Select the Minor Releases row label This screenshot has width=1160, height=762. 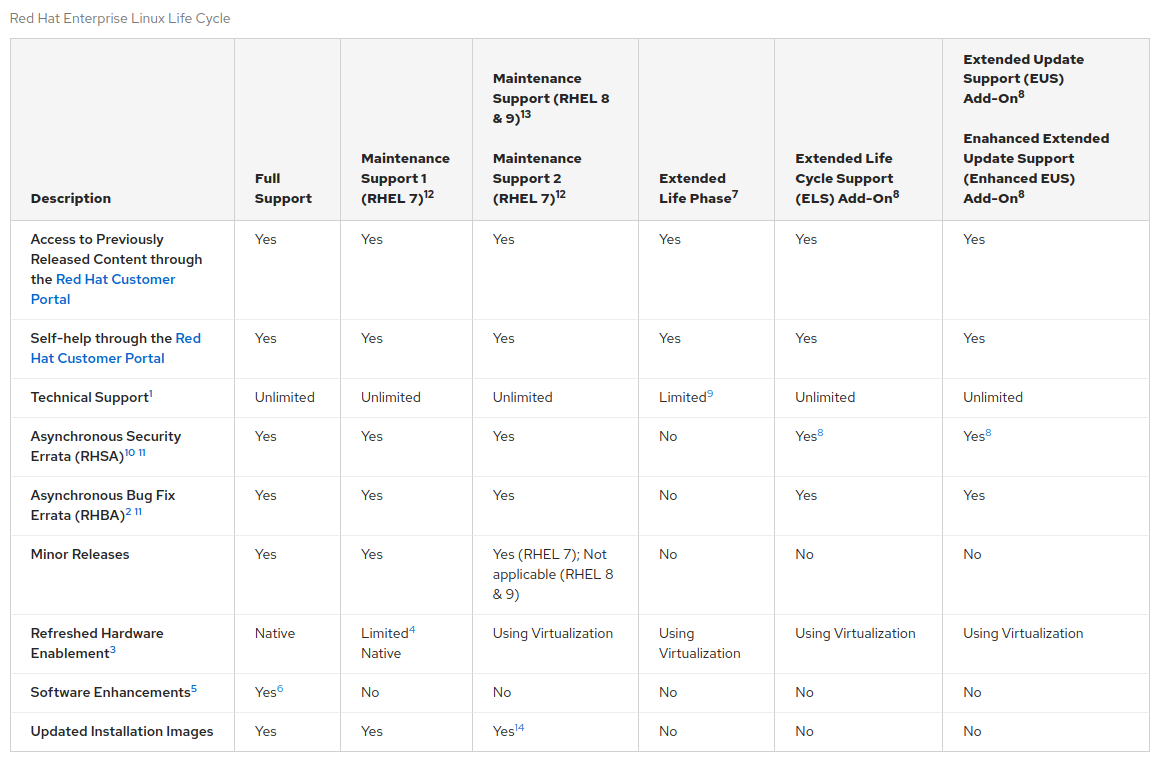pyautogui.click(x=80, y=555)
